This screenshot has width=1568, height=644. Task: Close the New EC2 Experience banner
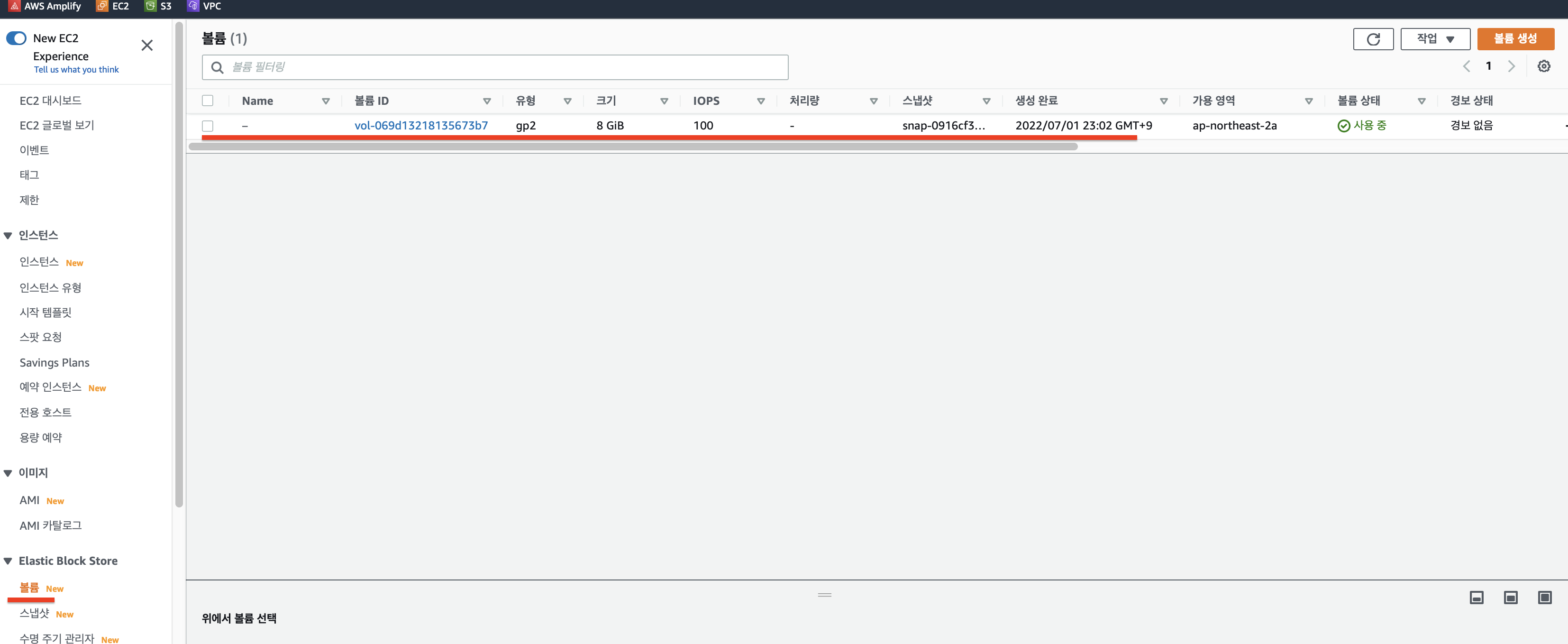pos(146,46)
